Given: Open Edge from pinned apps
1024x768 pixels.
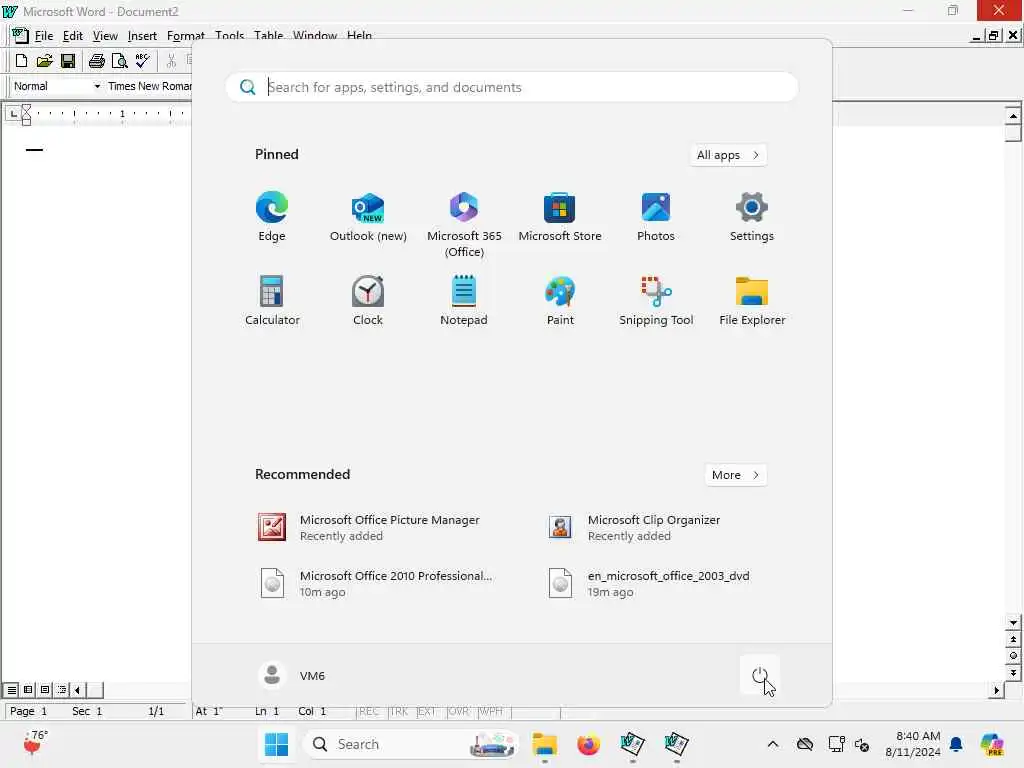Looking at the screenshot, I should pyautogui.click(x=272, y=217).
